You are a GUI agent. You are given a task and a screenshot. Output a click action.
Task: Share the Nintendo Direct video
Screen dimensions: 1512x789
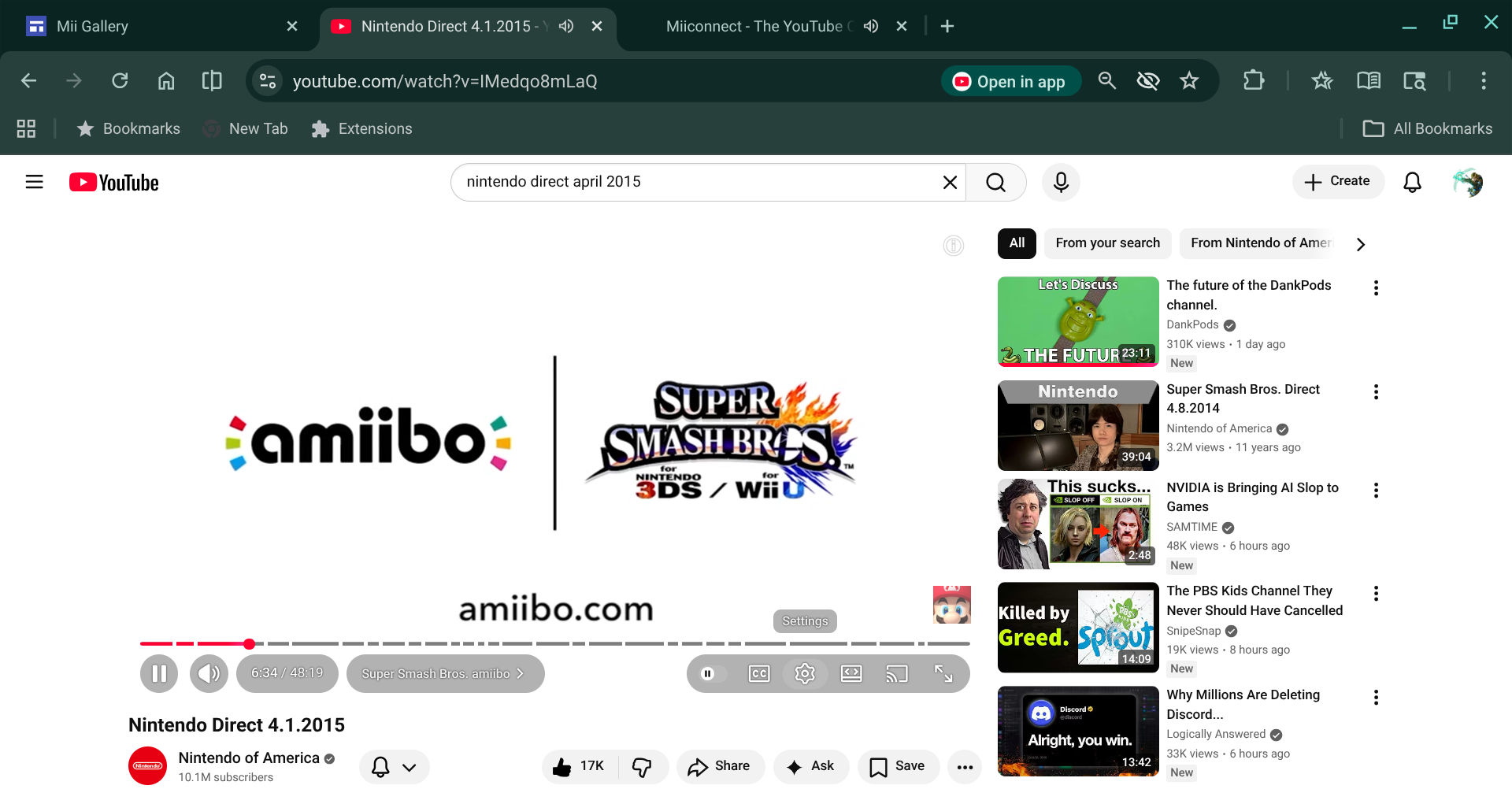point(720,767)
